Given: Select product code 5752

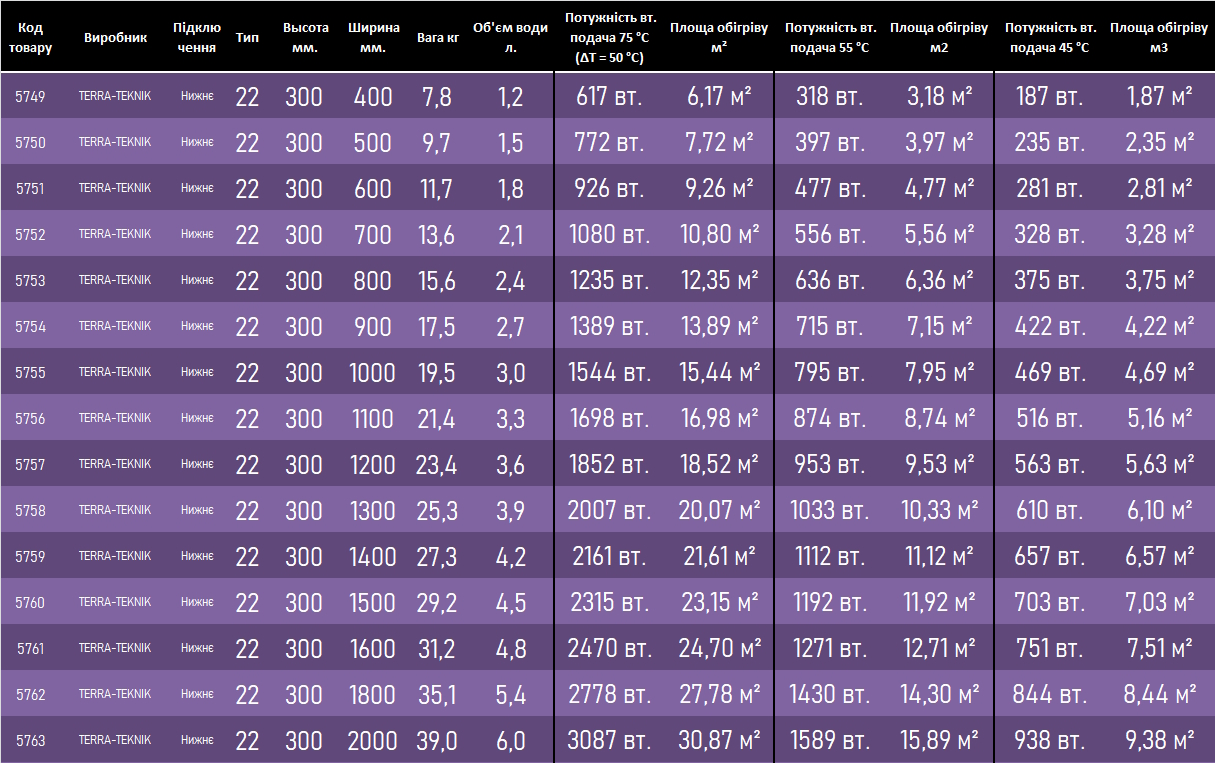Looking at the screenshot, I should pyautogui.click(x=30, y=235).
